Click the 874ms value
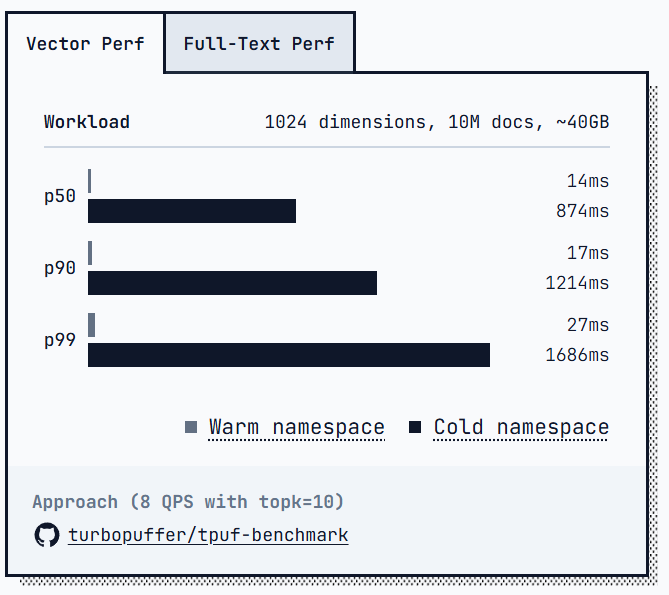This screenshot has height=595, width=669. [x=582, y=211]
